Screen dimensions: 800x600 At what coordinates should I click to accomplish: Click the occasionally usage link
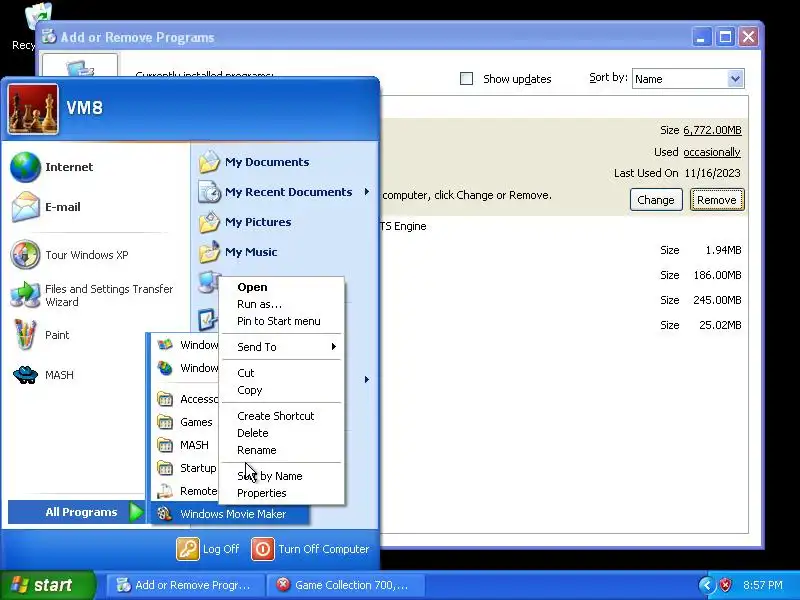coord(712,152)
